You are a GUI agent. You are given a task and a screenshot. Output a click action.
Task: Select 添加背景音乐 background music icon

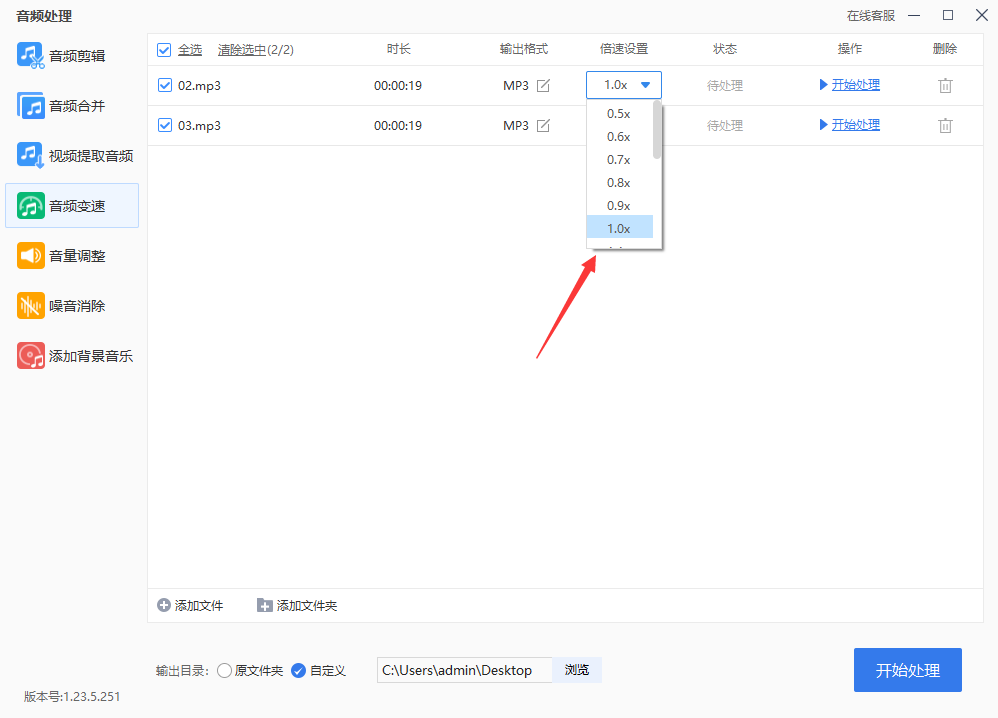[31, 356]
